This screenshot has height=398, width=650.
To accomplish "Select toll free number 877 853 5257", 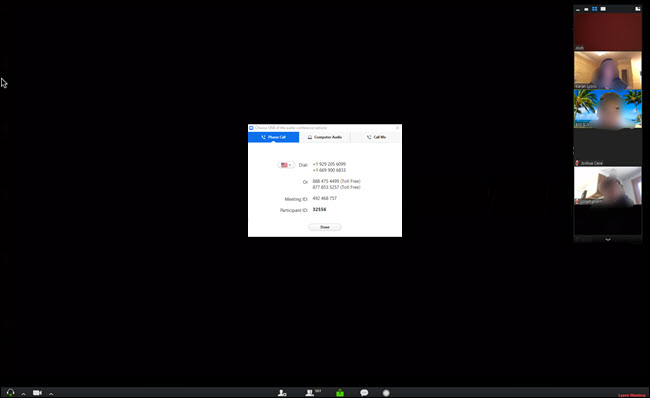I will pyautogui.click(x=336, y=187).
